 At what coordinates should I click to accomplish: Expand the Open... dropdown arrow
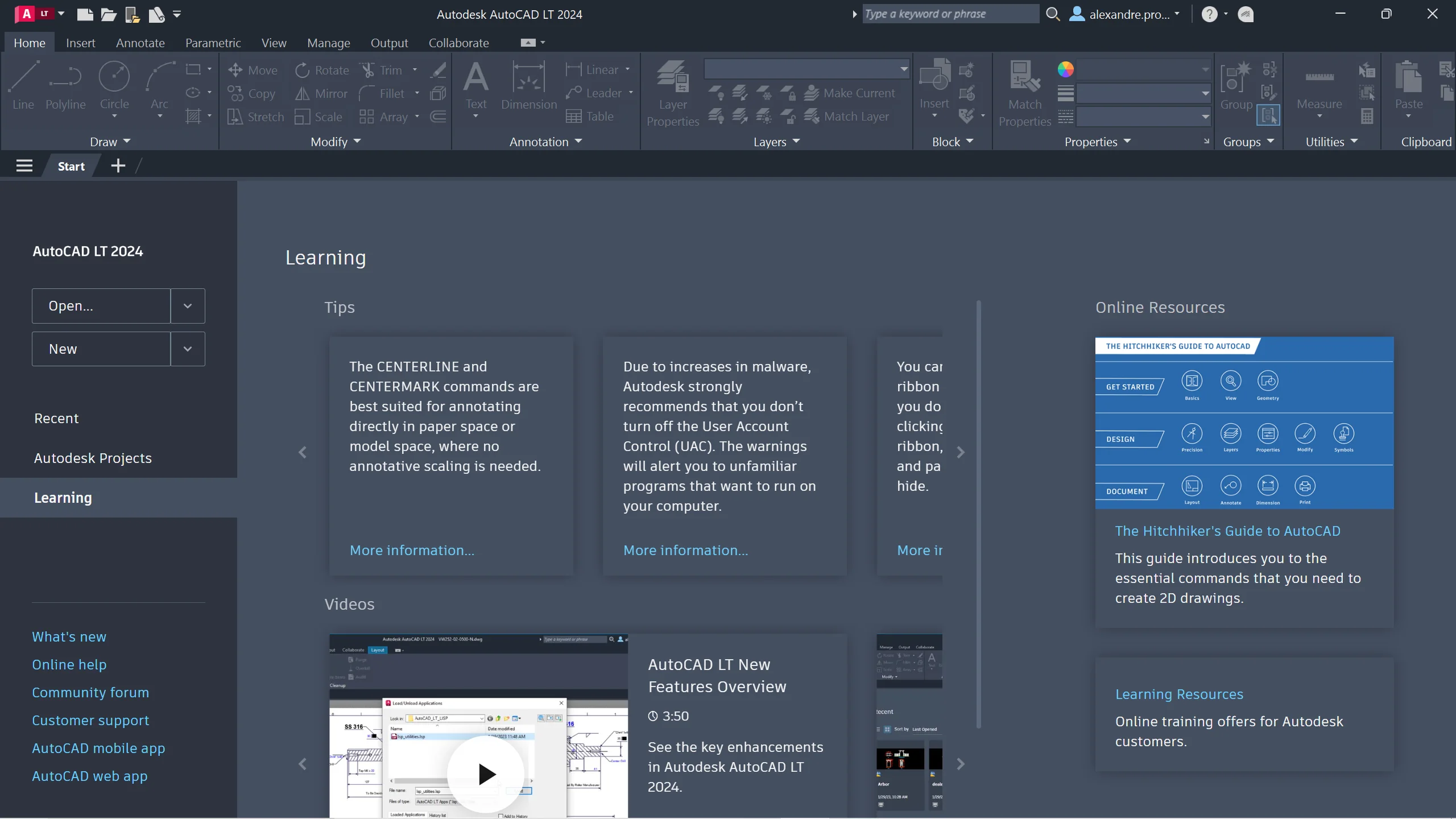point(188,306)
